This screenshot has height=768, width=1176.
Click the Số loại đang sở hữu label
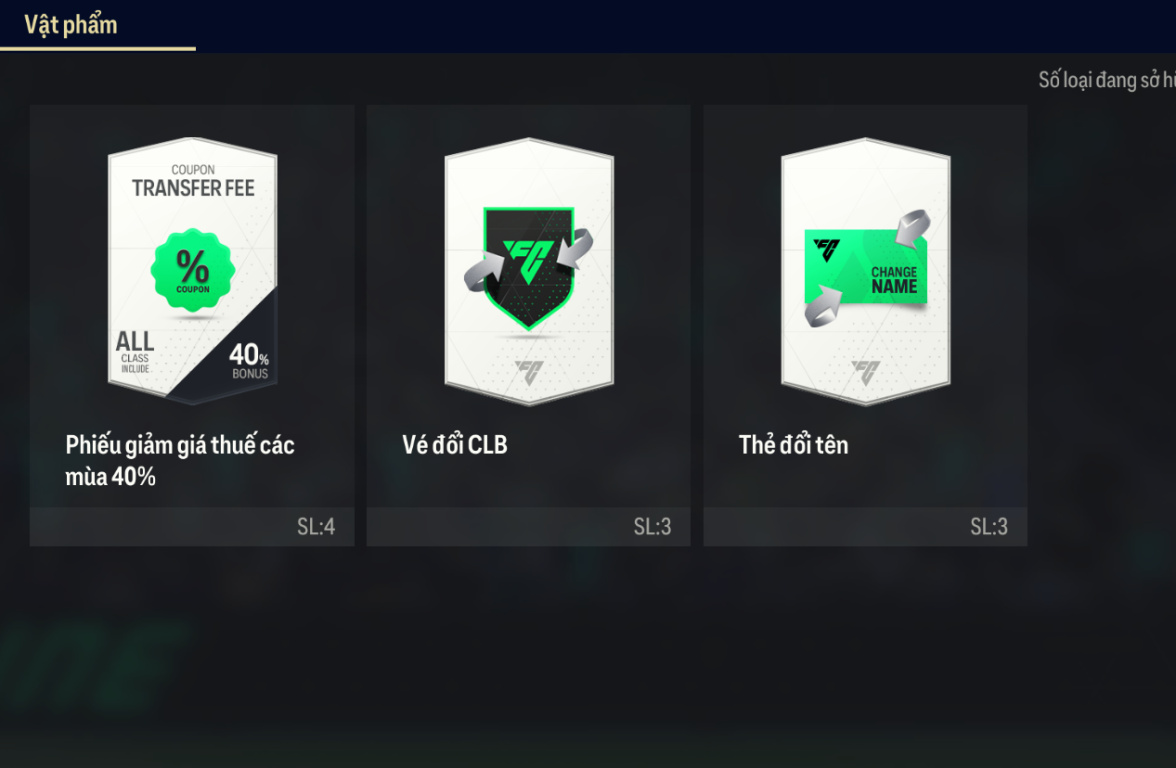point(1107,80)
